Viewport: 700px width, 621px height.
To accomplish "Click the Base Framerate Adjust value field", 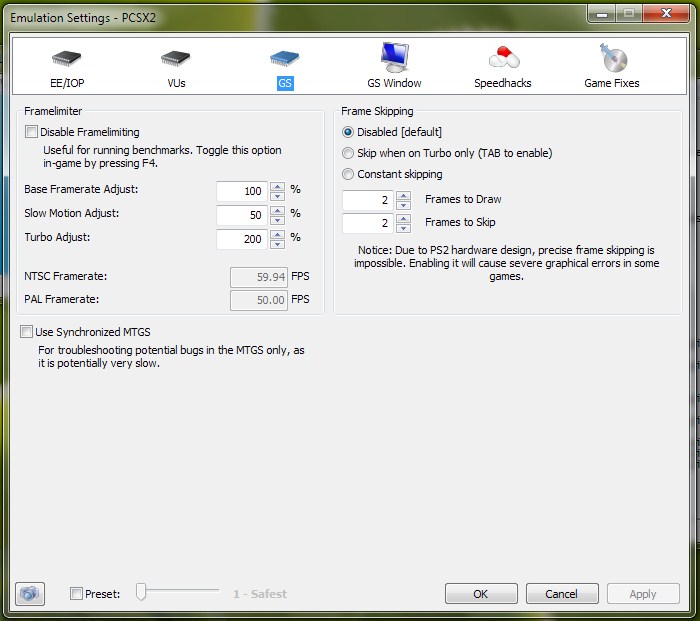I will 242,191.
